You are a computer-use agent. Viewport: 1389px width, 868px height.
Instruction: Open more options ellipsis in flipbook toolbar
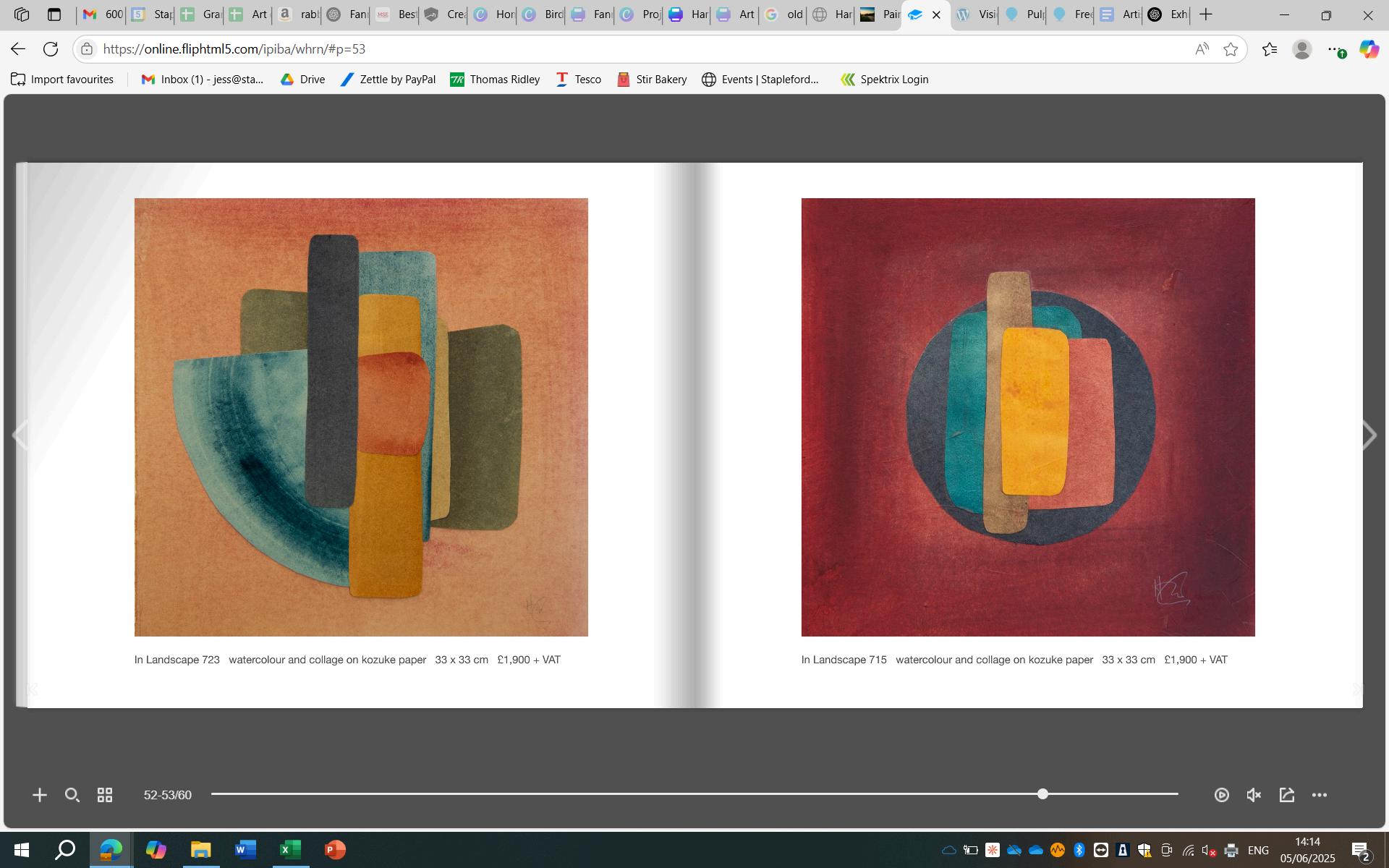1320,795
